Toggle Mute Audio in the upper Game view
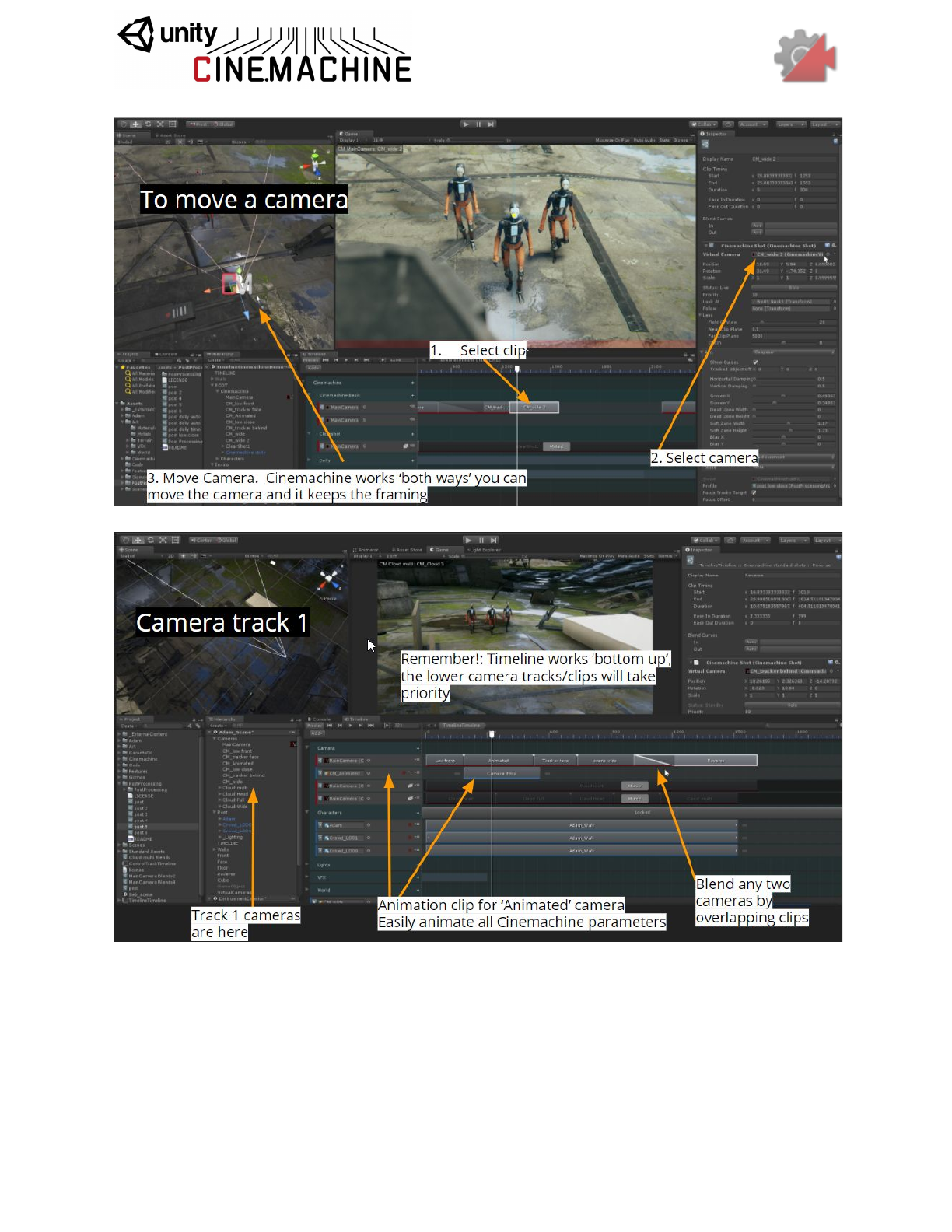The height and width of the screenshot is (1232, 952). tap(644, 141)
